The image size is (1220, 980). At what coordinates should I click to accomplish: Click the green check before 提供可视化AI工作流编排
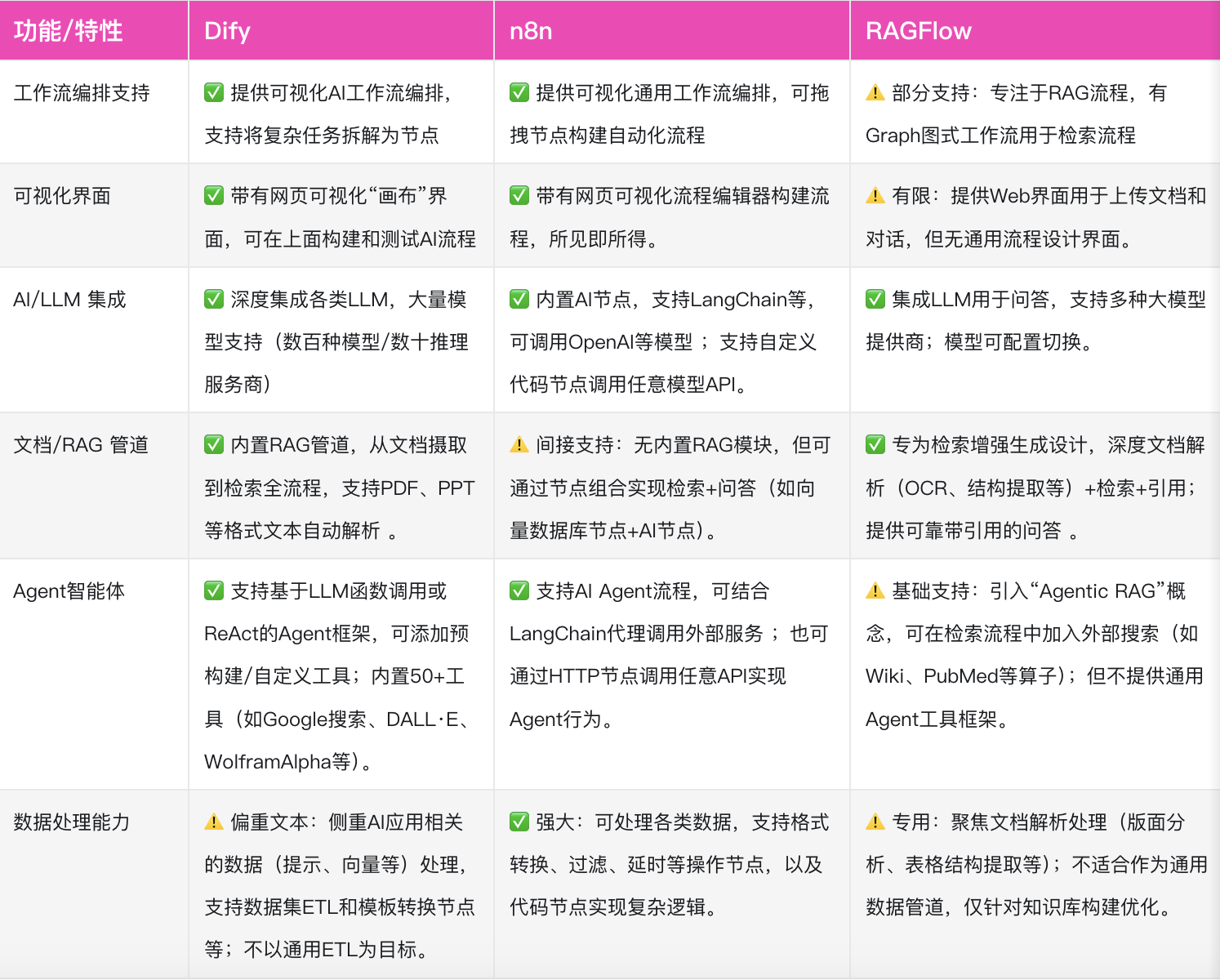click(x=214, y=92)
